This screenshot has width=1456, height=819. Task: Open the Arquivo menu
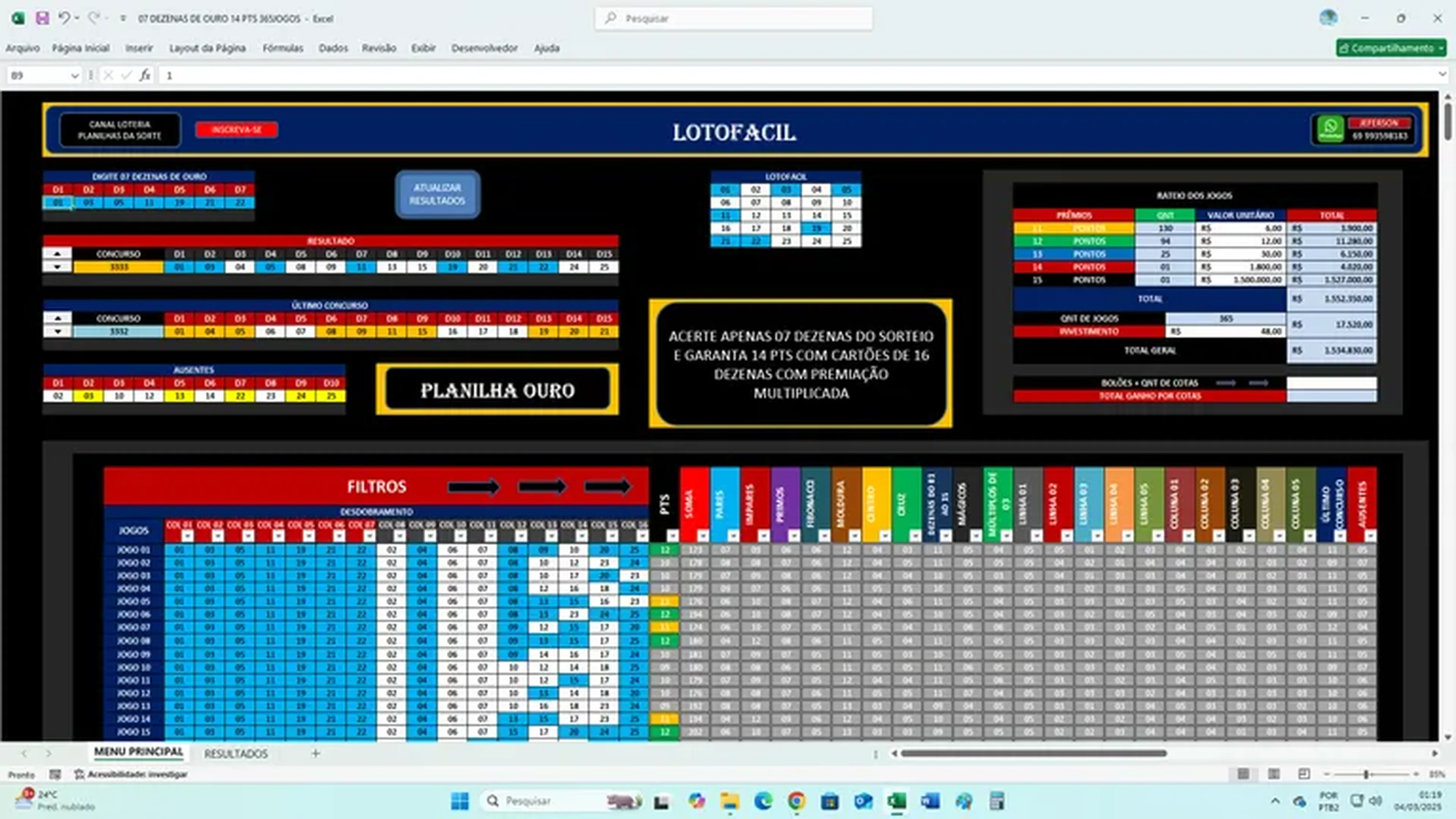coord(23,48)
